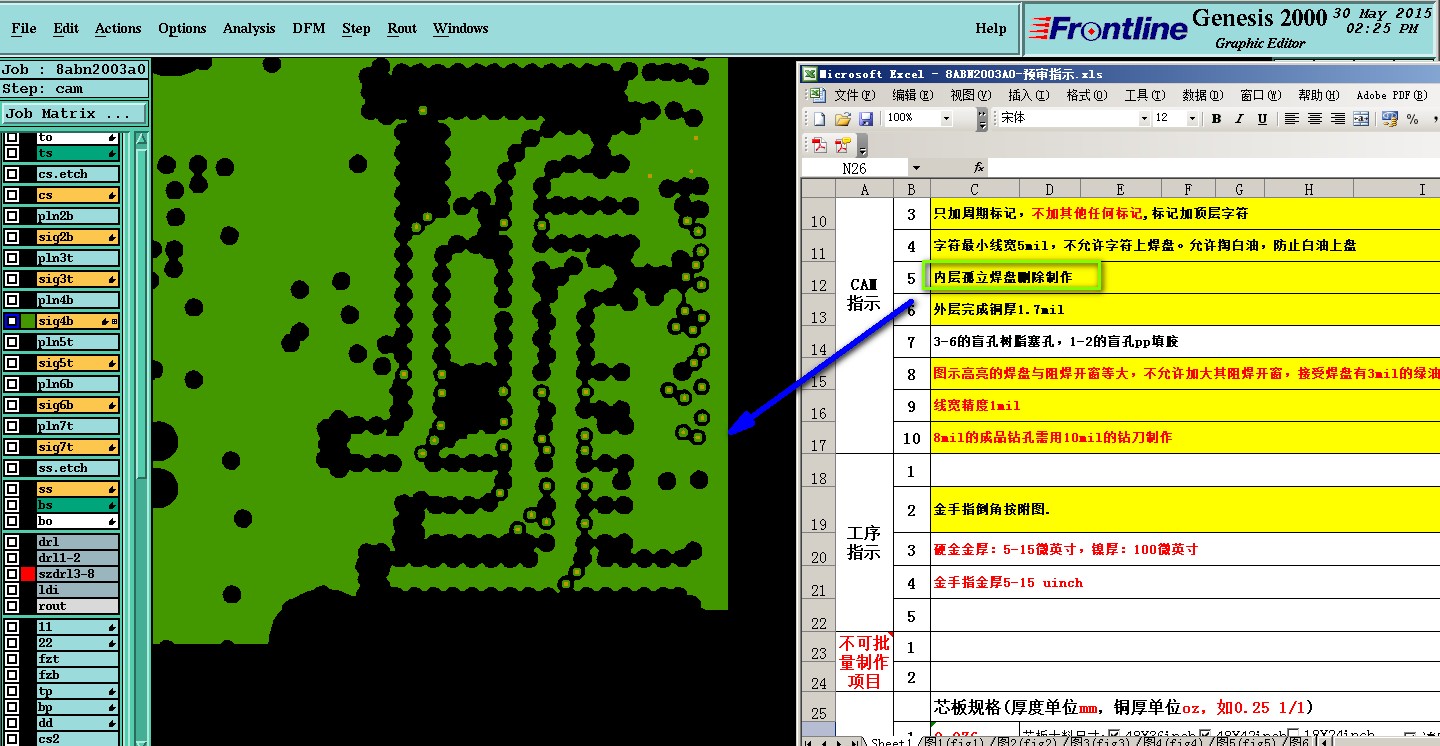This screenshot has width=1440, height=746.
Task: Click hand icon on sig4b layer row
Action: tap(104, 321)
